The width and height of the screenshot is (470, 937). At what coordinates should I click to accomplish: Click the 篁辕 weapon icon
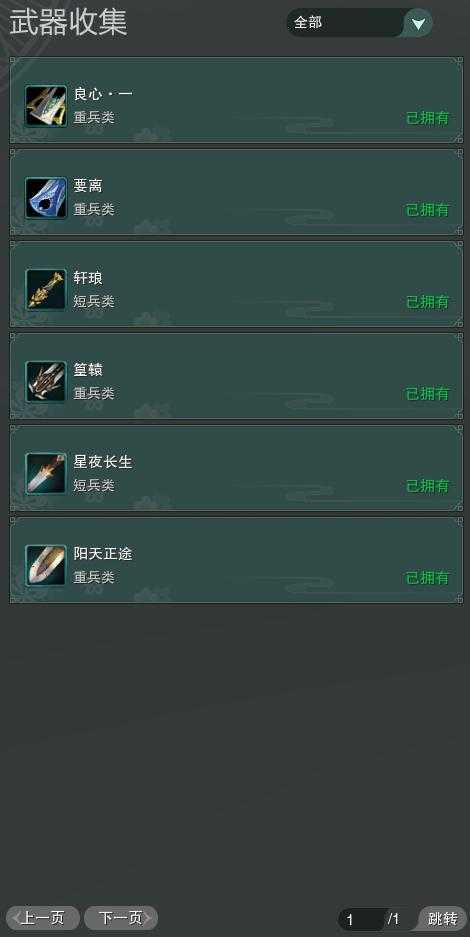(46, 382)
